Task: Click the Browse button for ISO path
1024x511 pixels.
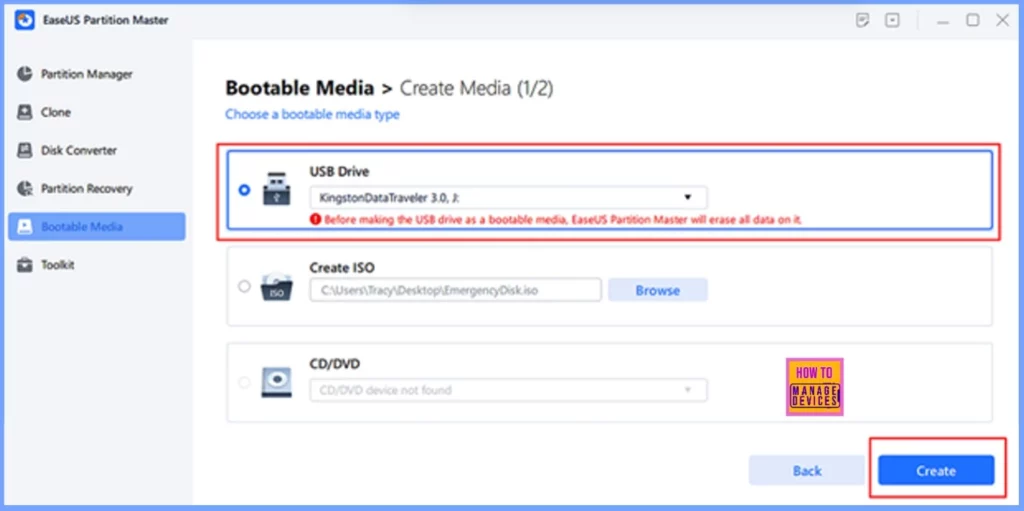Action: pos(658,290)
